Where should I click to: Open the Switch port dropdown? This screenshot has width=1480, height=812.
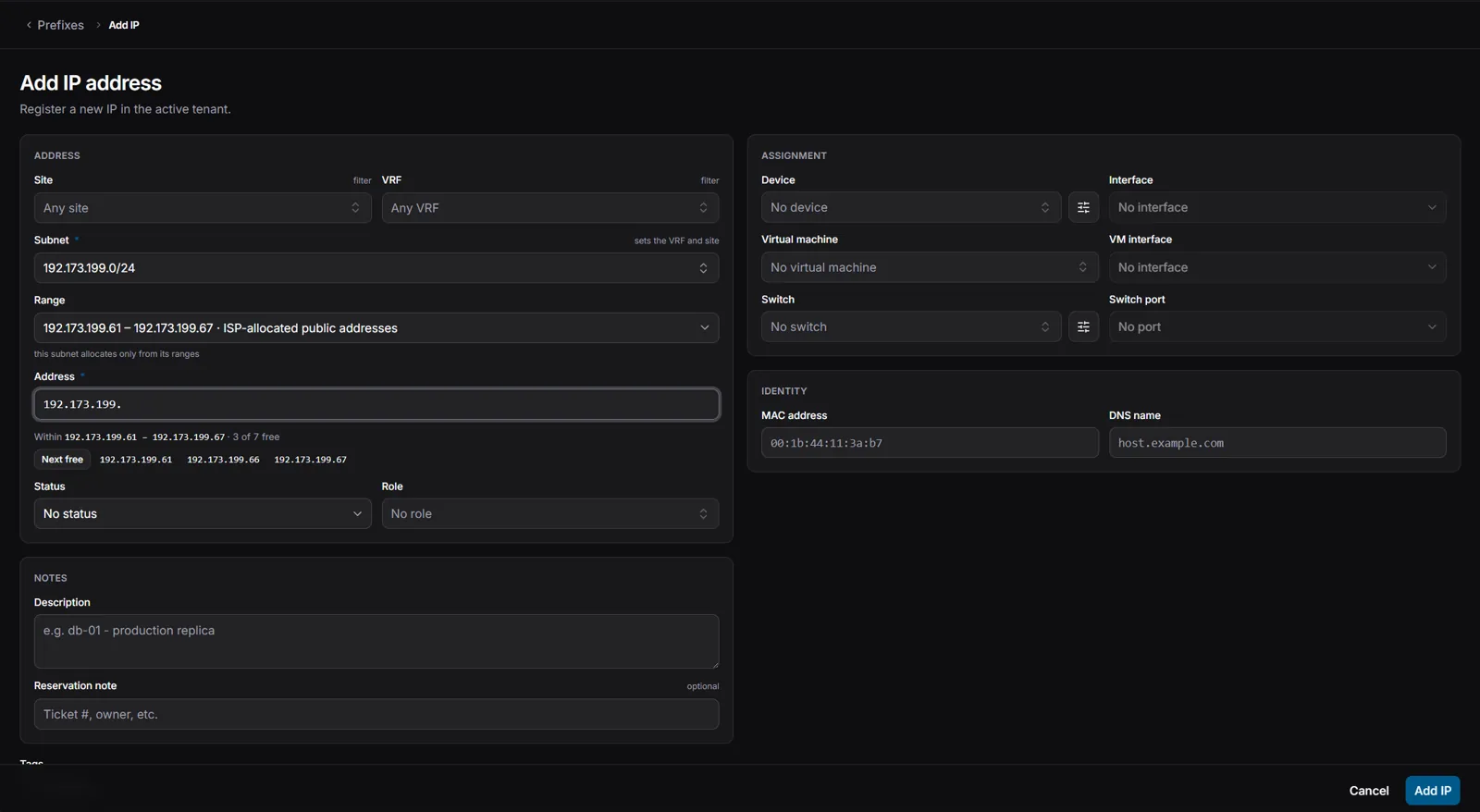point(1277,326)
